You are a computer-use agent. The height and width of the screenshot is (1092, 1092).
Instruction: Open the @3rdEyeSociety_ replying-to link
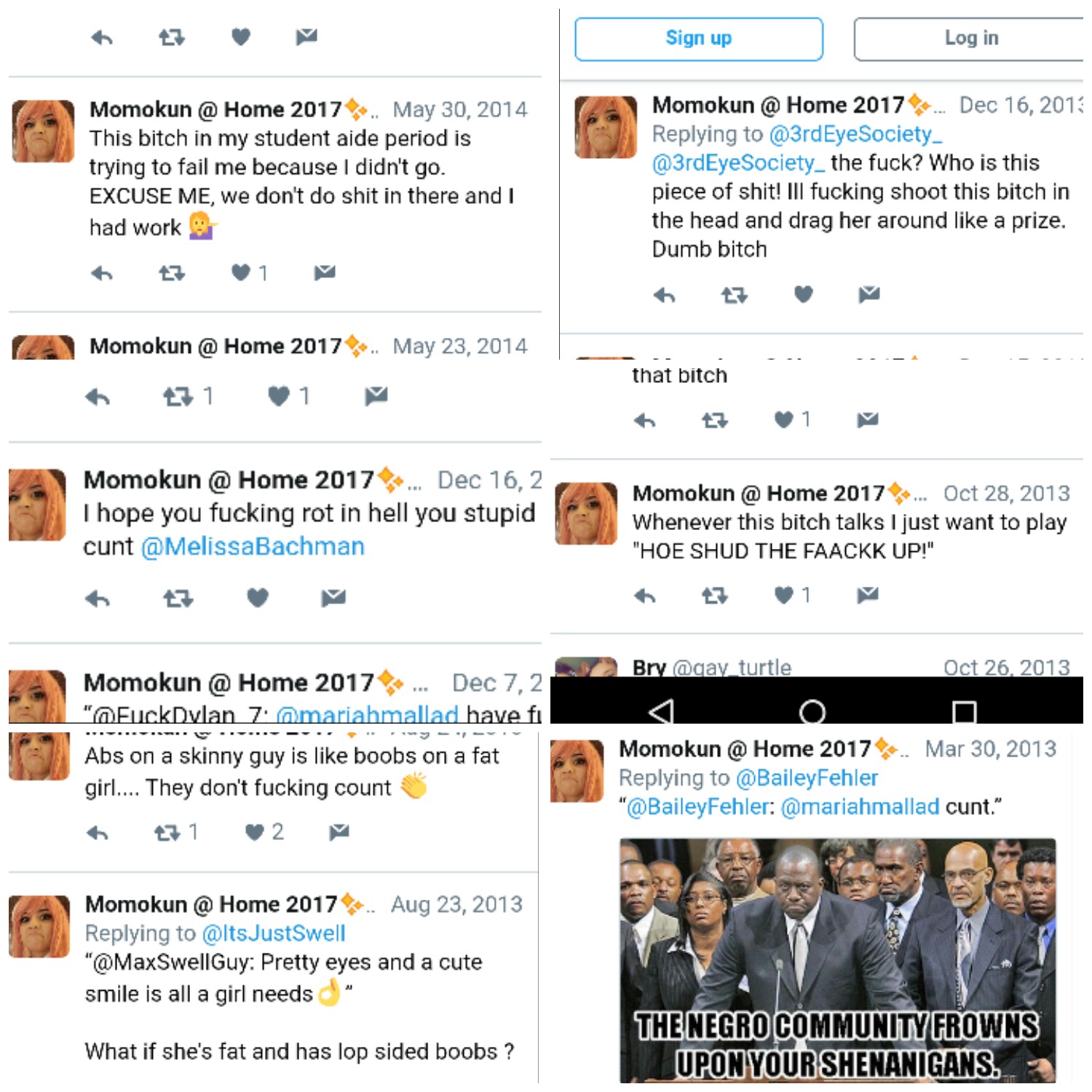click(x=855, y=134)
